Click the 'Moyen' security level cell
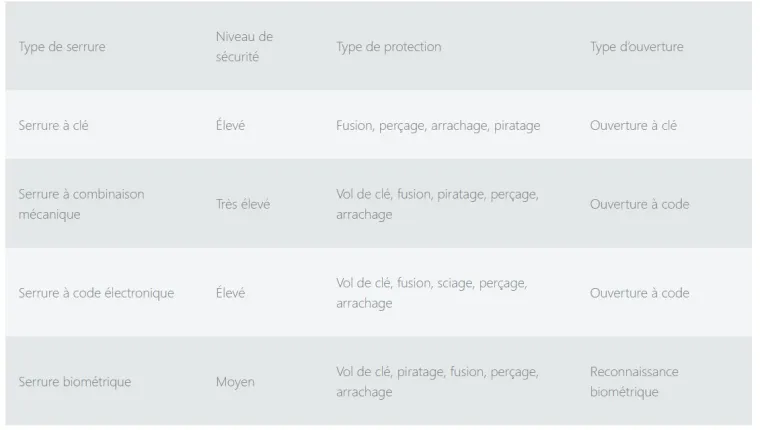This screenshot has width=760, height=430. [235, 382]
